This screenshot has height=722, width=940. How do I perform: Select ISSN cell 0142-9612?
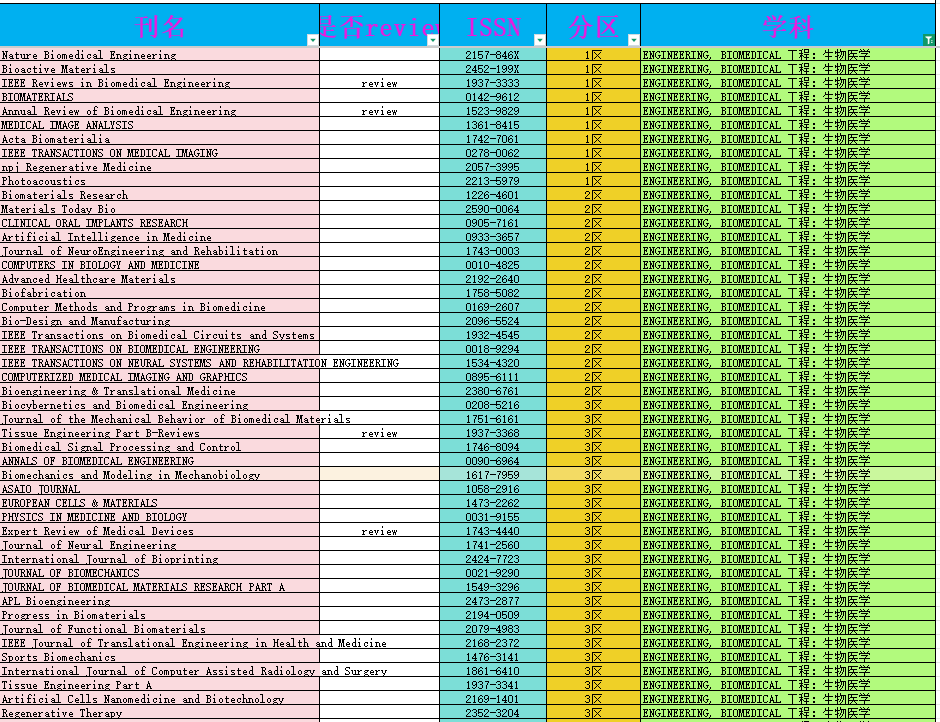click(493, 97)
